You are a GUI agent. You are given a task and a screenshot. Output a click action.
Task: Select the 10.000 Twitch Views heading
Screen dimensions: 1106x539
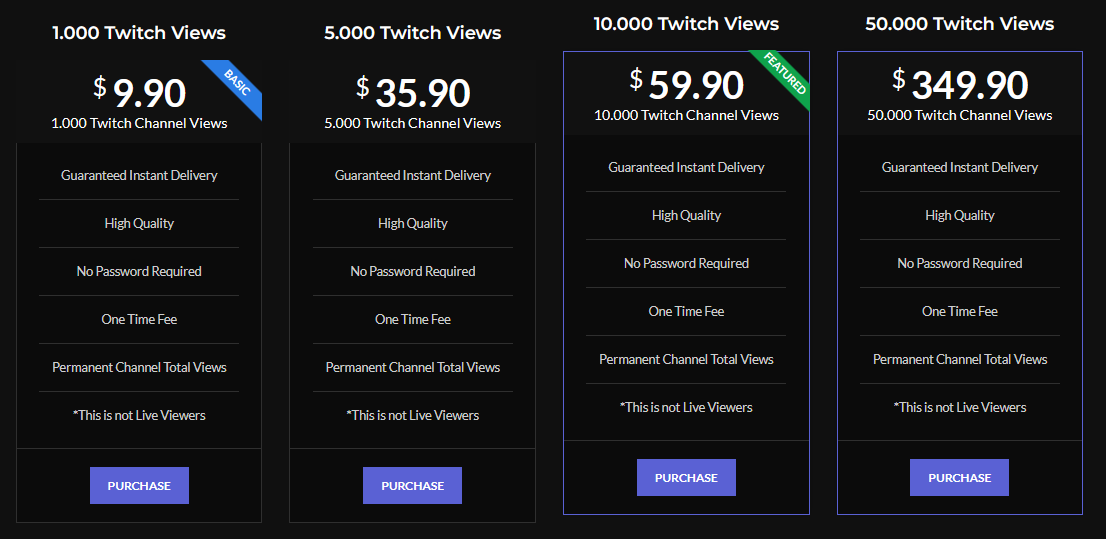click(686, 24)
